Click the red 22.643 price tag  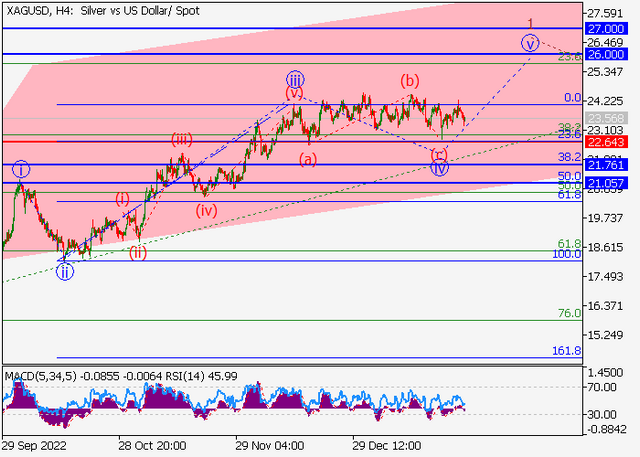click(606, 142)
